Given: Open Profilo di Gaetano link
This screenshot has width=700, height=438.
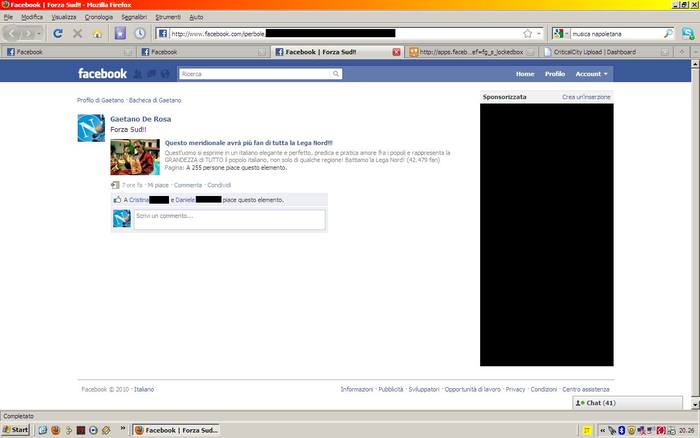Looking at the screenshot, I should click(x=100, y=100).
